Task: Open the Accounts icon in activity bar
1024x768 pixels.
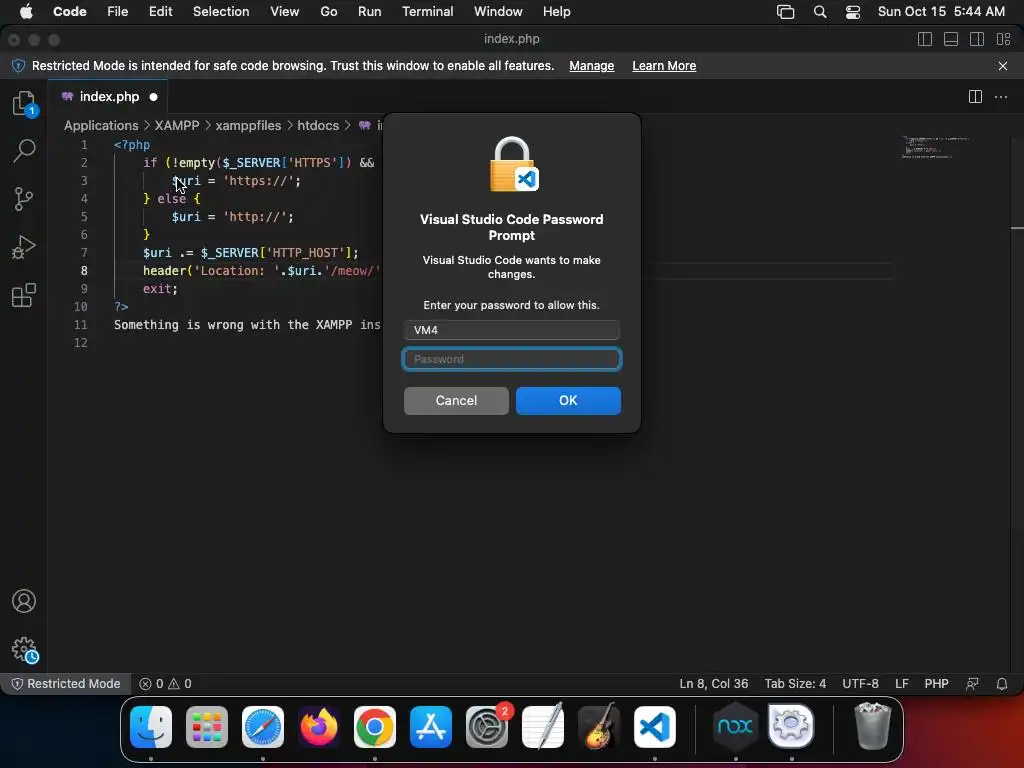Action: 24,601
